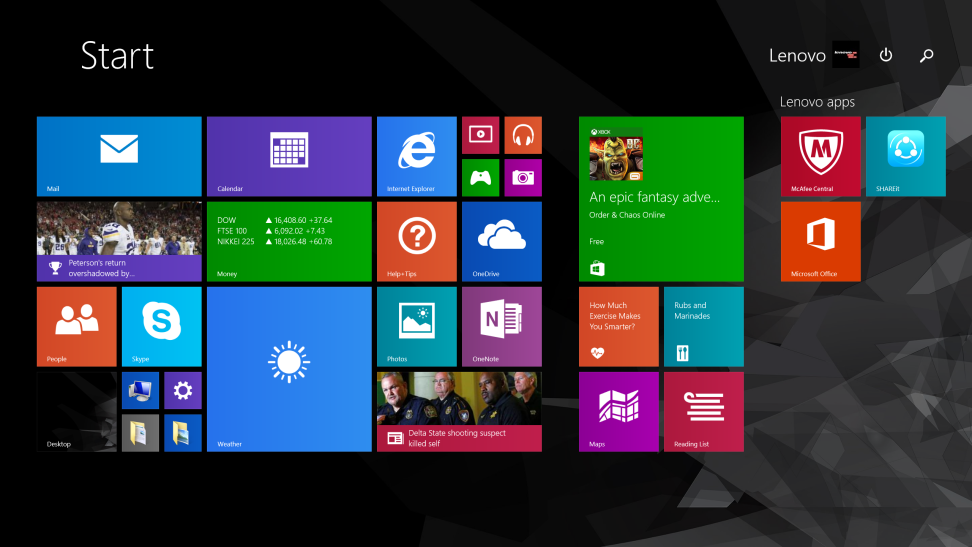The image size is (972, 547).
Task: Launch Internet Explorer tile
Action: click(417, 156)
